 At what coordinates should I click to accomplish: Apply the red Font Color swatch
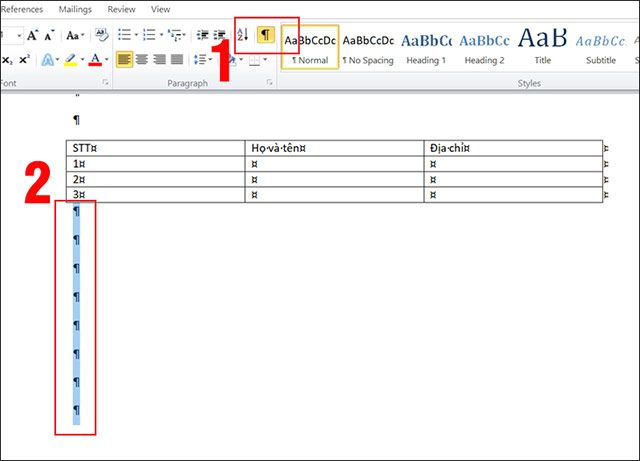click(94, 60)
